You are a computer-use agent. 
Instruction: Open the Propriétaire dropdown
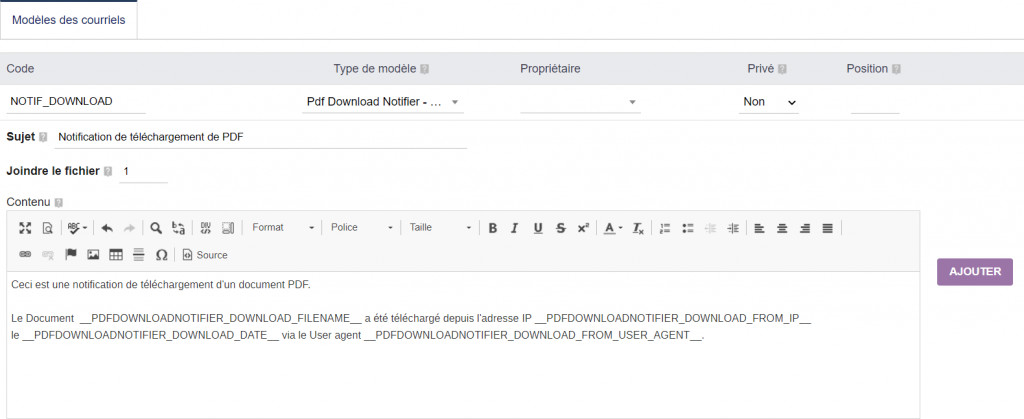point(580,102)
